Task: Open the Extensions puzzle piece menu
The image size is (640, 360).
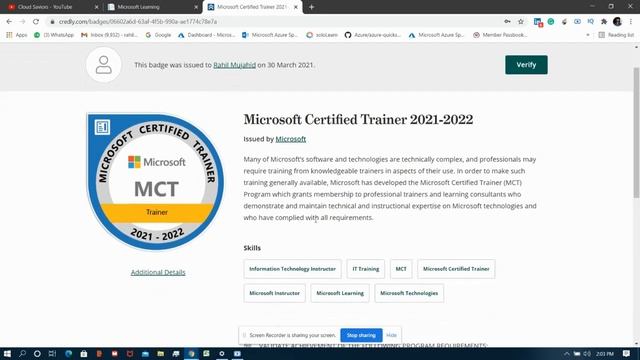Action: [604, 22]
